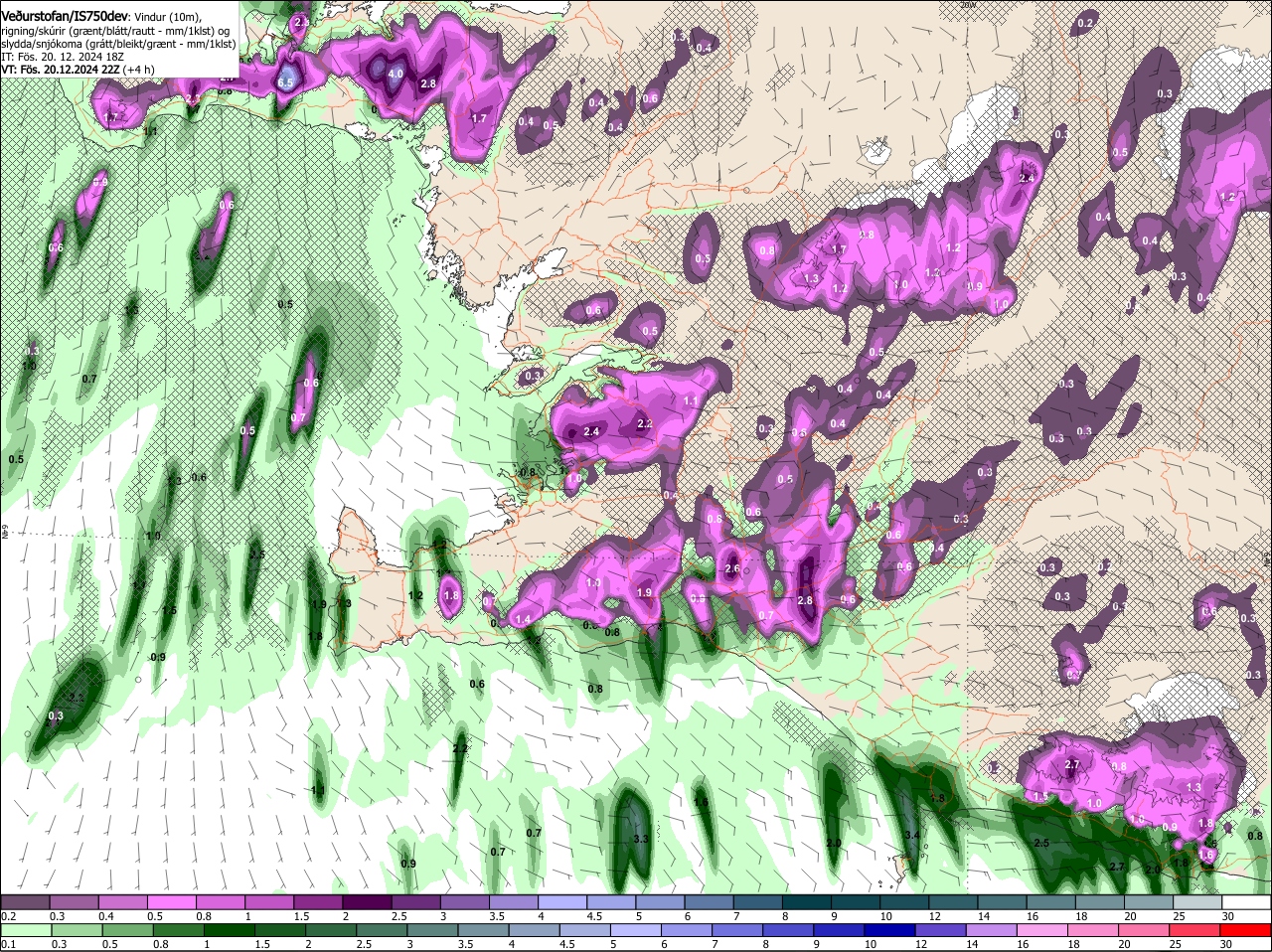Click the 0.1 label in the green legend row
Image resolution: width=1272 pixels, height=952 pixels.
(8, 944)
